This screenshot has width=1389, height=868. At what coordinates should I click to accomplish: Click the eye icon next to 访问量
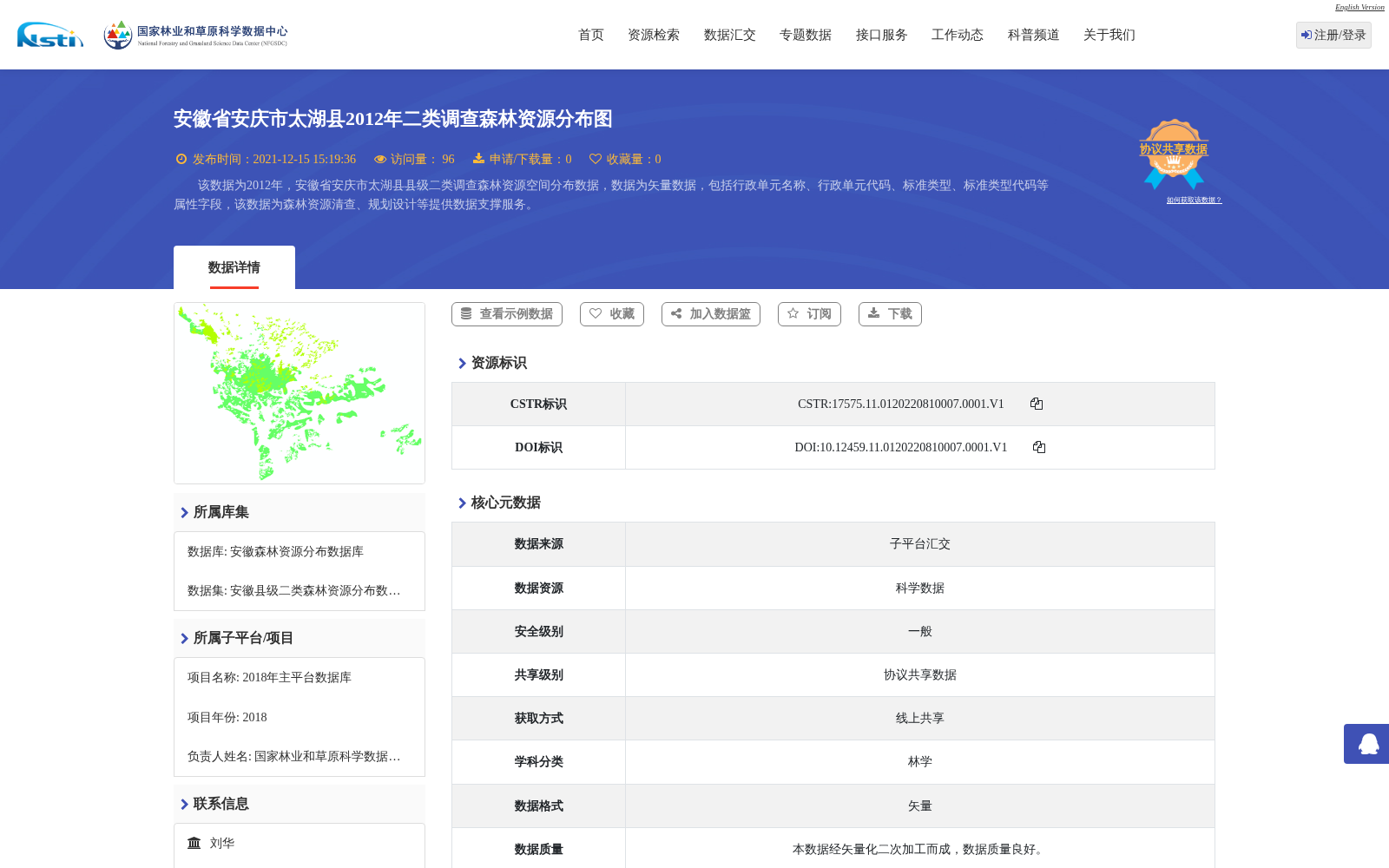(x=380, y=159)
